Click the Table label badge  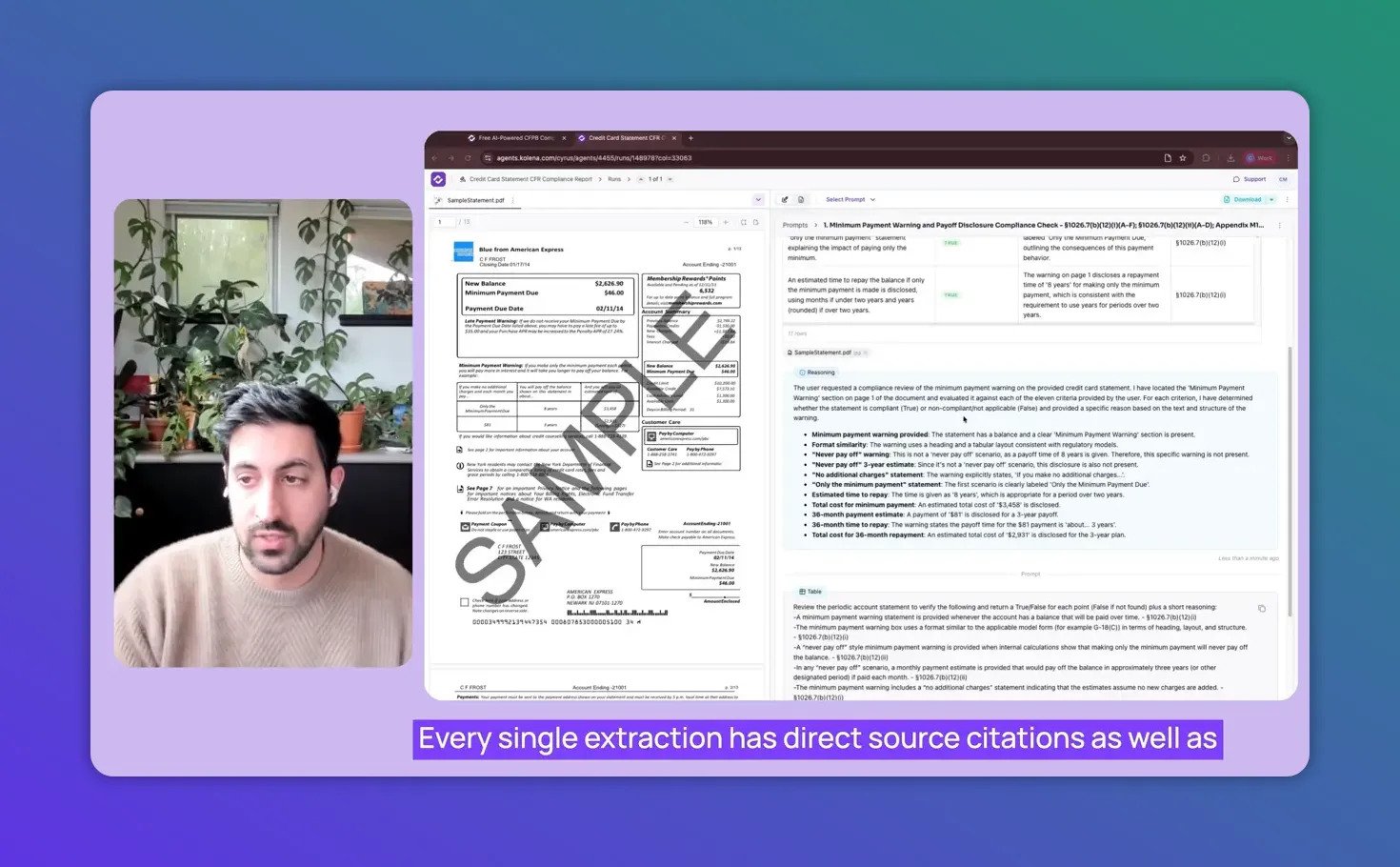pos(810,592)
